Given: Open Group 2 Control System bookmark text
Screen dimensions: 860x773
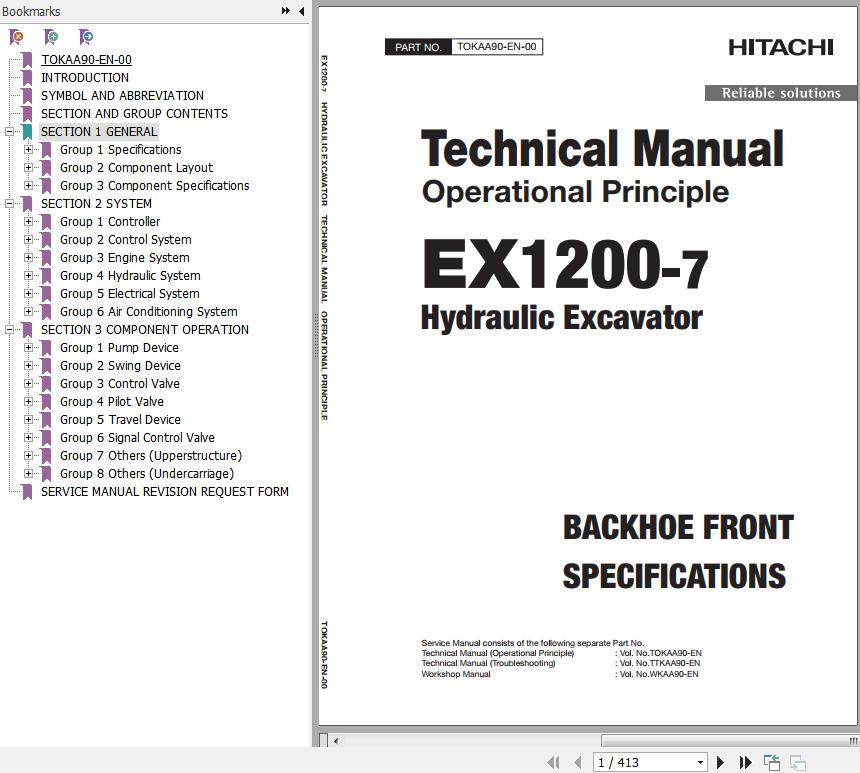Looking at the screenshot, I should (x=126, y=240).
